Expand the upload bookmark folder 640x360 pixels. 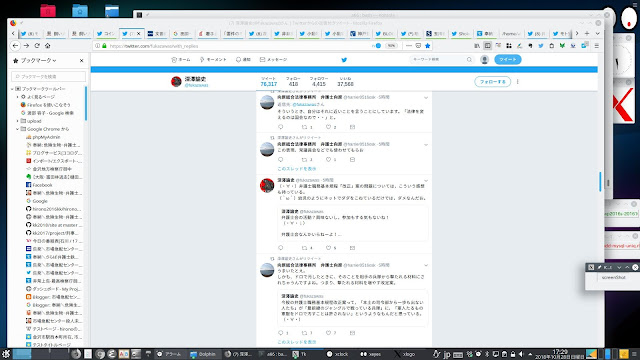(x=18, y=121)
